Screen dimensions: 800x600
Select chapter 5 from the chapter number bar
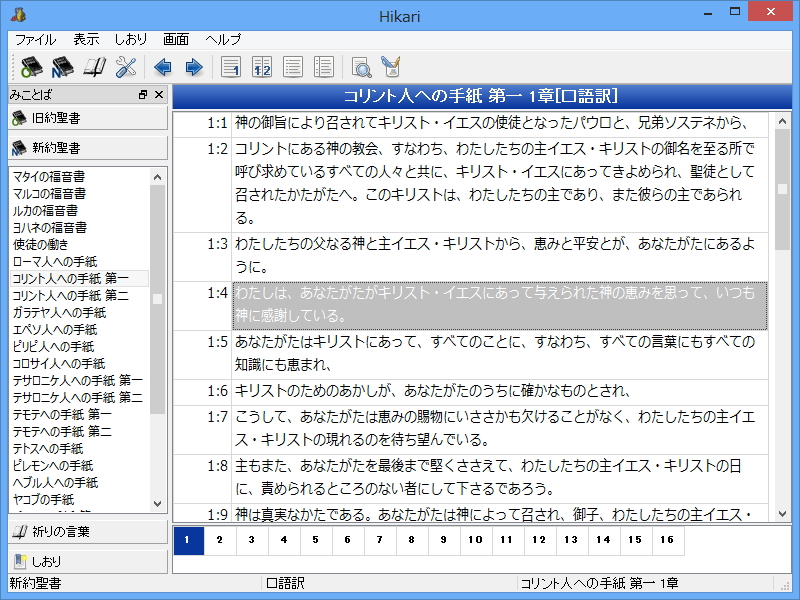point(315,540)
